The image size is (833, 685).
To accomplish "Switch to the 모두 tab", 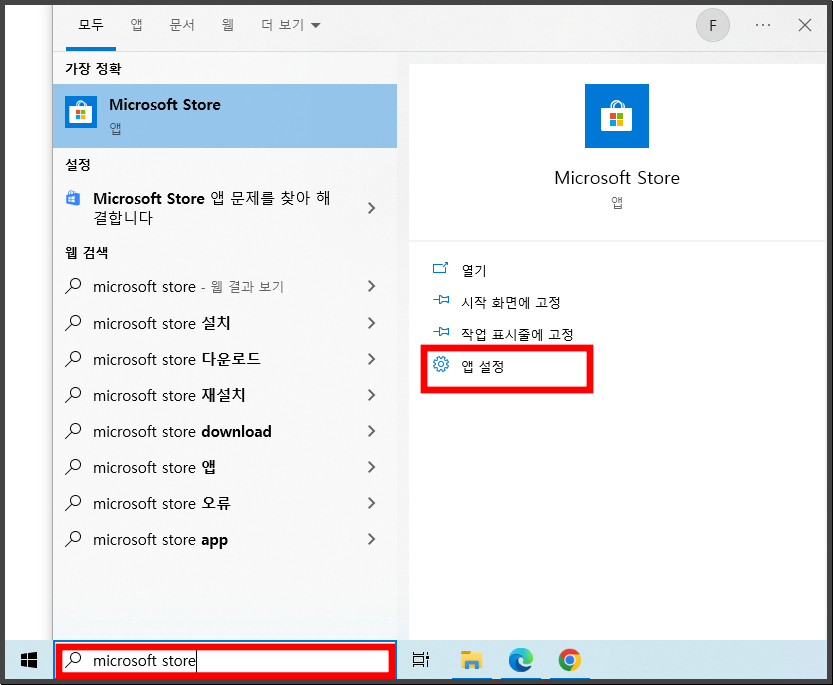I will [91, 25].
